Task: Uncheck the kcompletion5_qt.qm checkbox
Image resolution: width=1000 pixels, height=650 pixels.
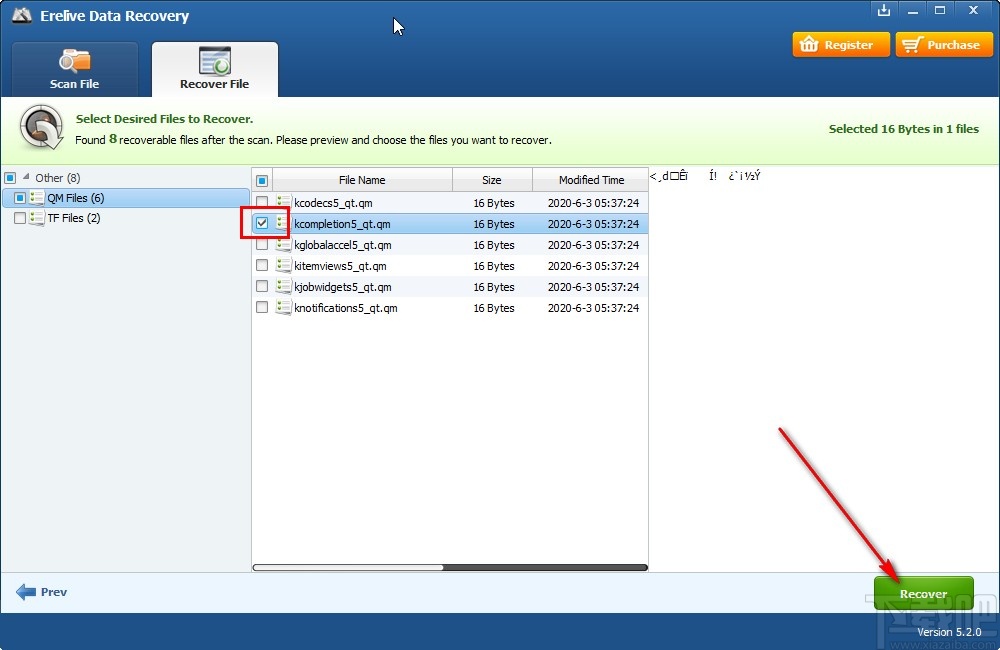Action: pos(261,223)
